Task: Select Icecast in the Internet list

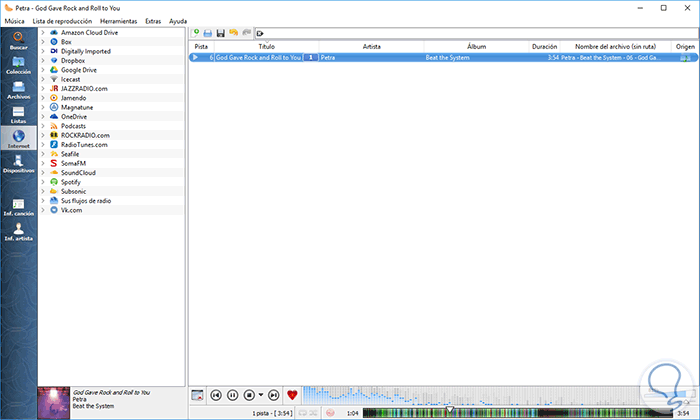Action: tap(71, 79)
